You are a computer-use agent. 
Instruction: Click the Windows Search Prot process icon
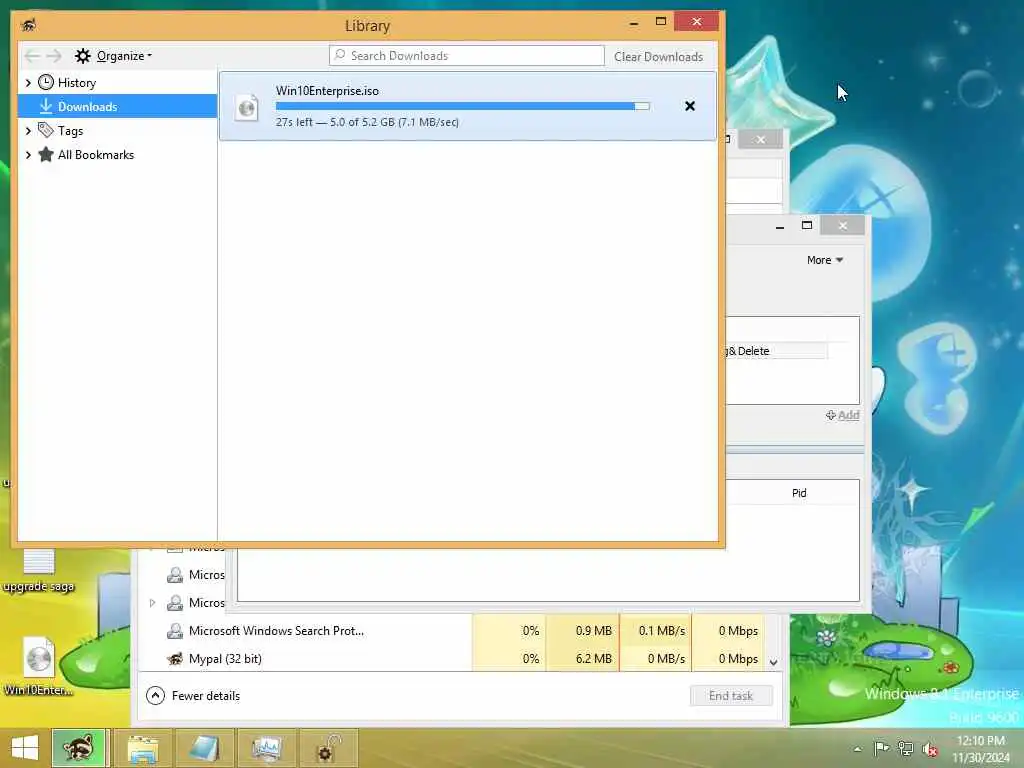[x=174, y=631]
